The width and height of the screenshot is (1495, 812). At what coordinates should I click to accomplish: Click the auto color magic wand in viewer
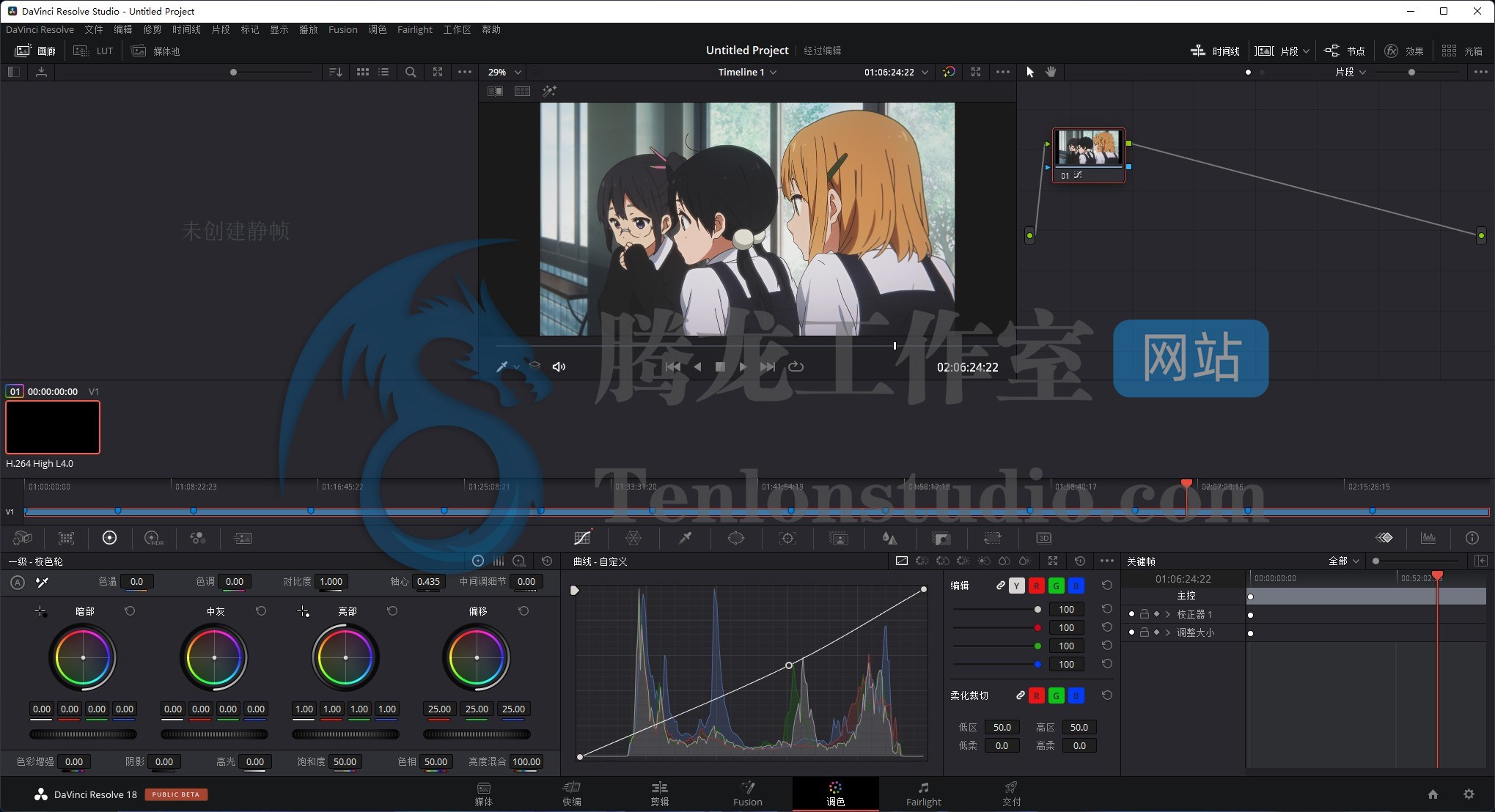click(x=549, y=91)
